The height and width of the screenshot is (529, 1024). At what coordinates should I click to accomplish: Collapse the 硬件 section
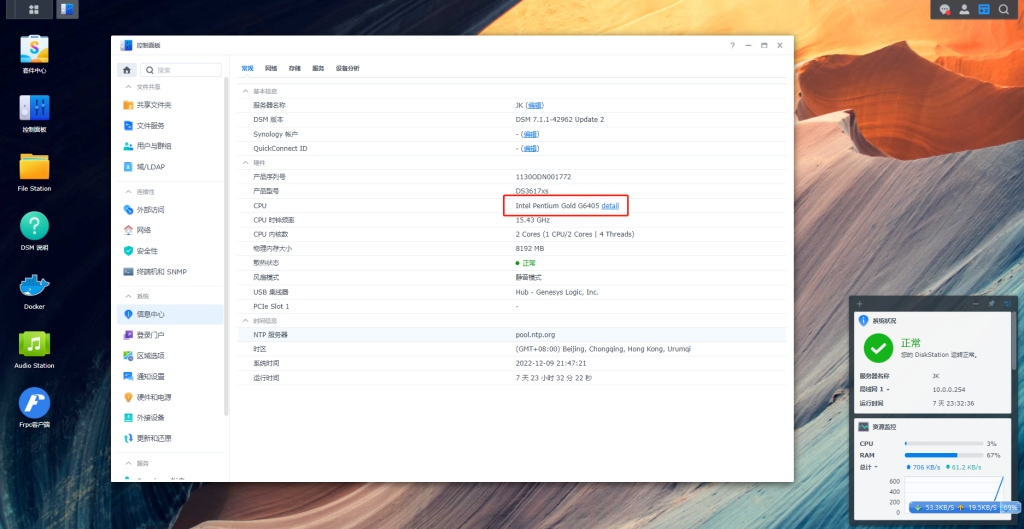pyautogui.click(x=246, y=163)
